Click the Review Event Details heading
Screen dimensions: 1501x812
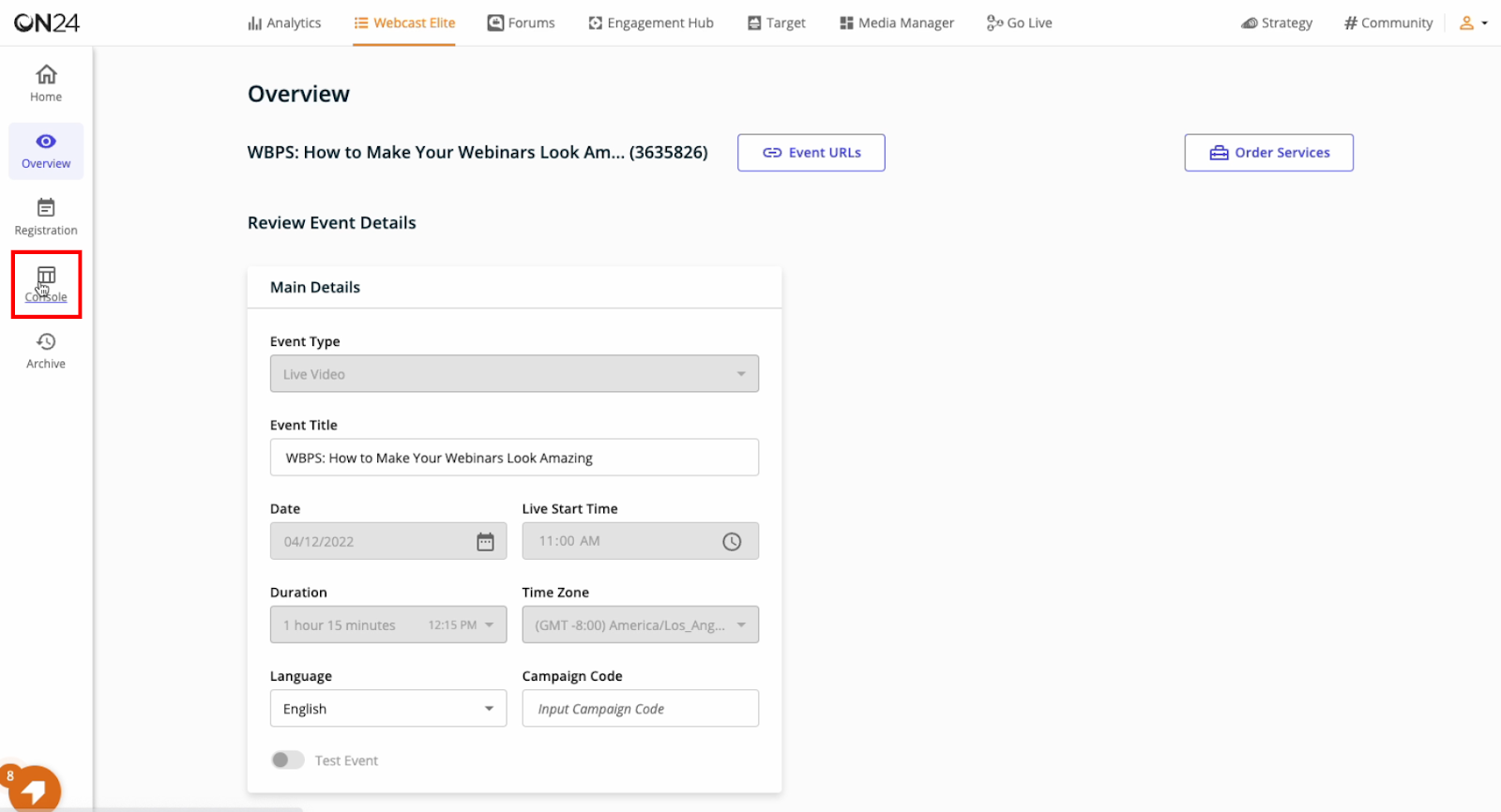(x=332, y=223)
